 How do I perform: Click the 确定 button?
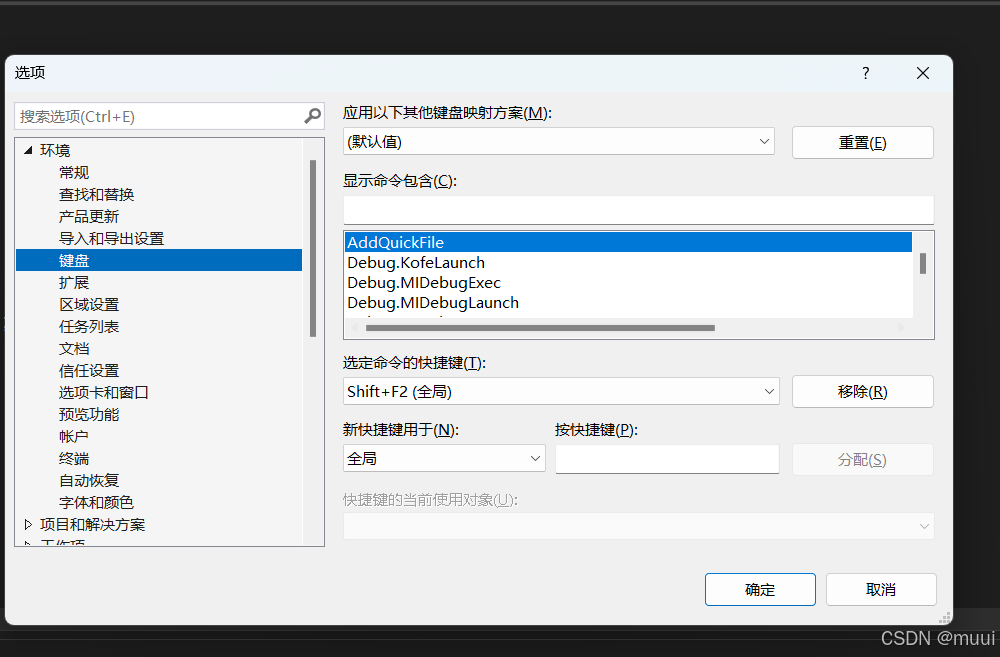(x=760, y=589)
